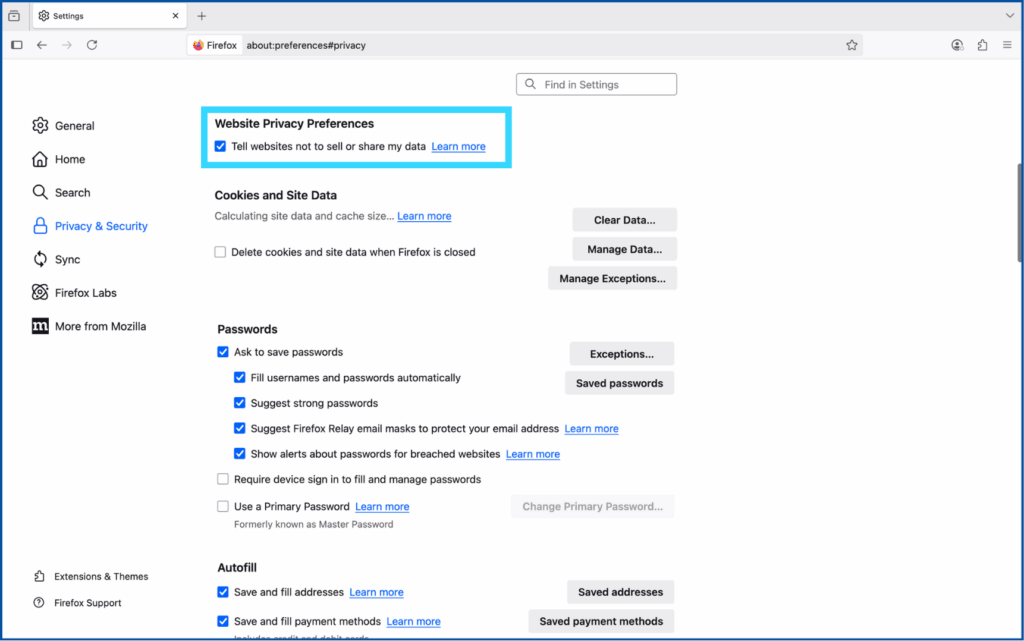The width and height of the screenshot is (1024, 641).
Task: Open Saved passwords button
Action: (619, 383)
